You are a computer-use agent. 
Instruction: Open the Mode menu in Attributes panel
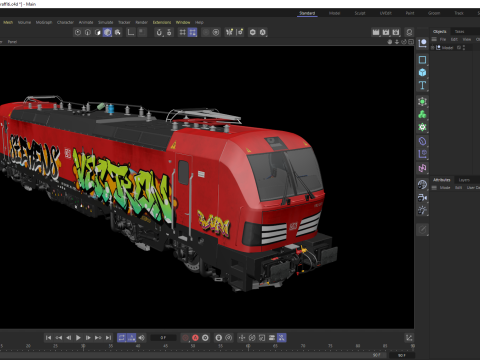(445, 188)
